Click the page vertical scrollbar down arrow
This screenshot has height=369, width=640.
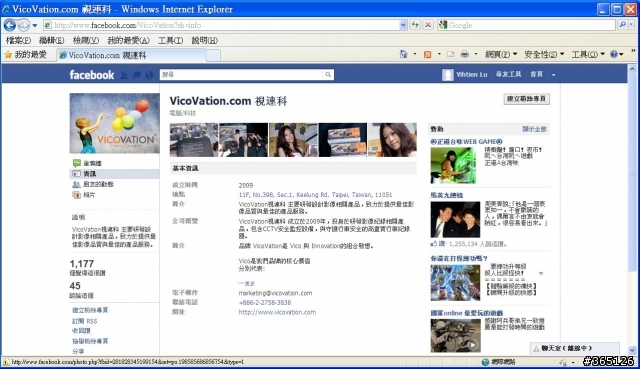pyautogui.click(x=632, y=351)
